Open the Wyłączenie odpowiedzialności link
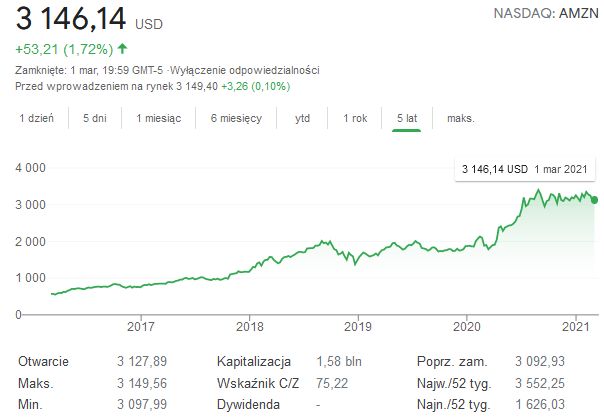 (260, 70)
